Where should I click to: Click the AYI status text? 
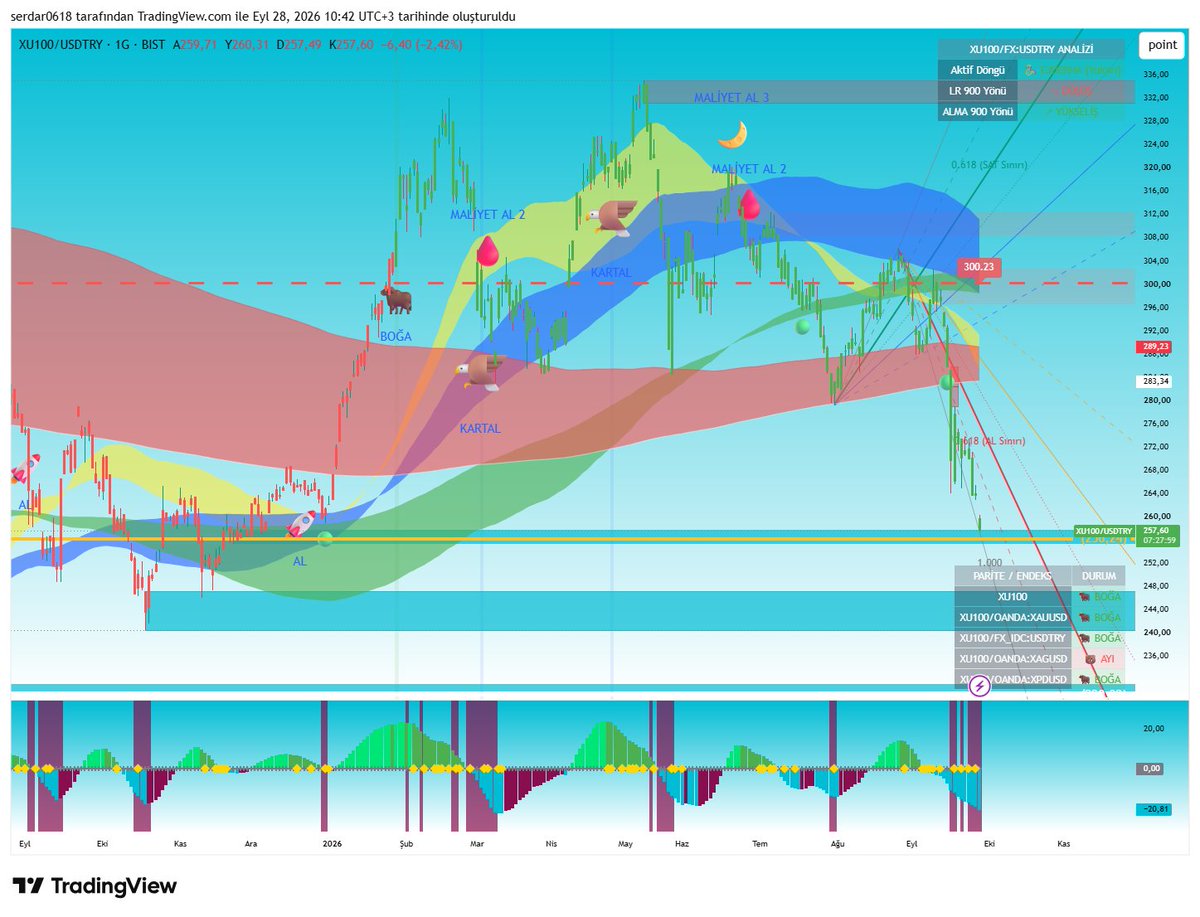tap(1107, 659)
